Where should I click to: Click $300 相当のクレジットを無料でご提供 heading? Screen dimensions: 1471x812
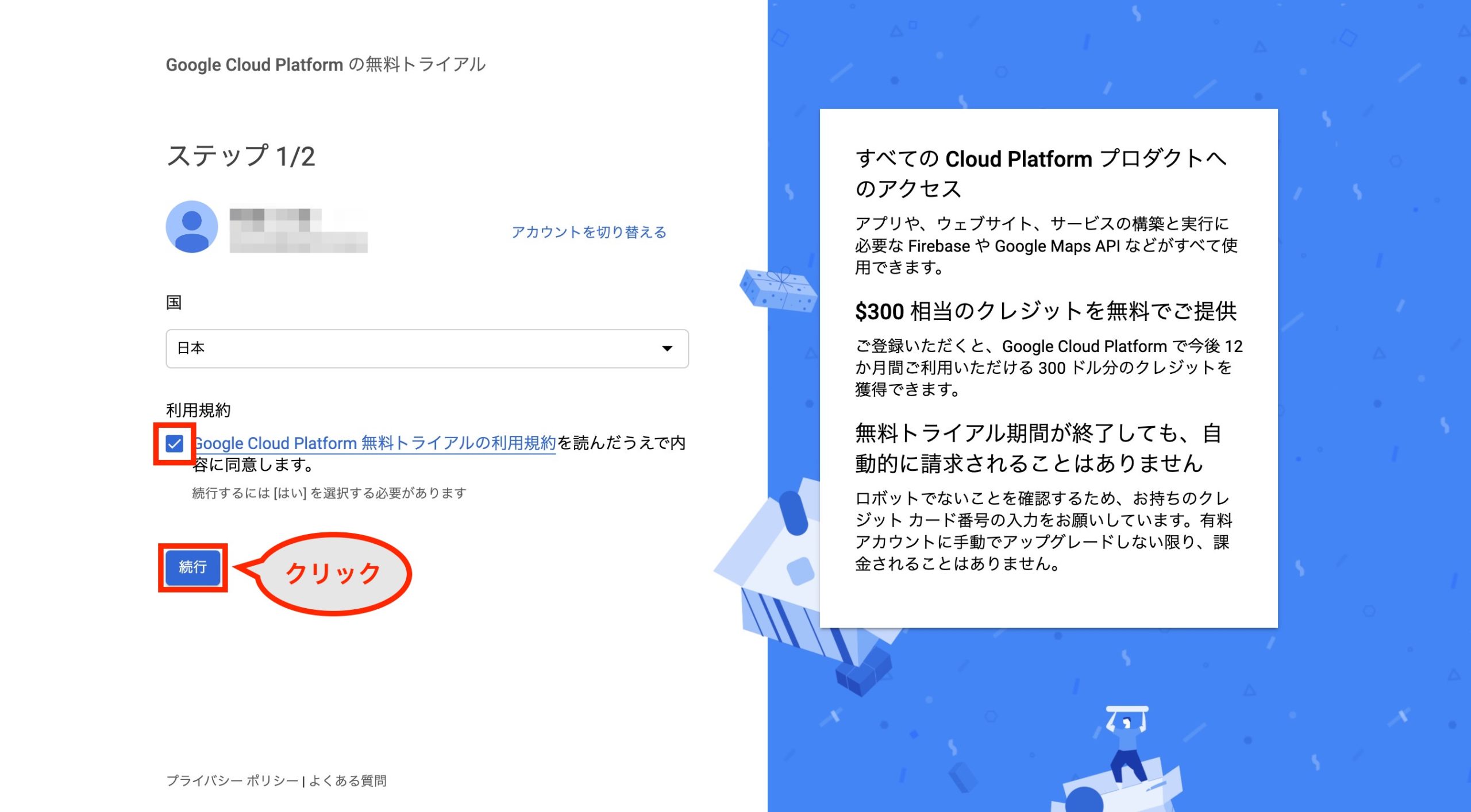tap(1046, 311)
